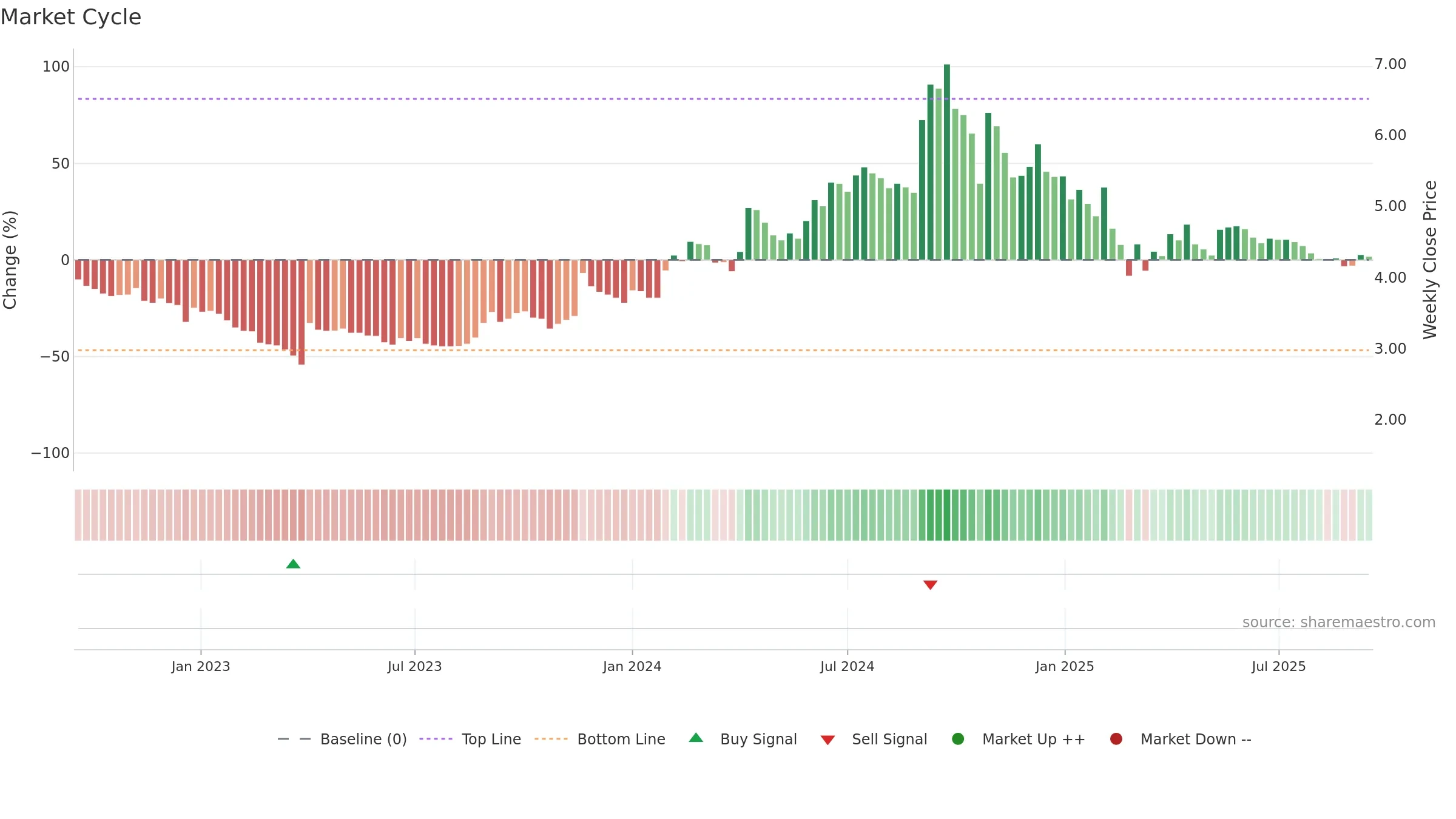Viewport: 1456px width, 819px height.
Task: Toggle the Top Line legend entry
Action: (x=470, y=739)
